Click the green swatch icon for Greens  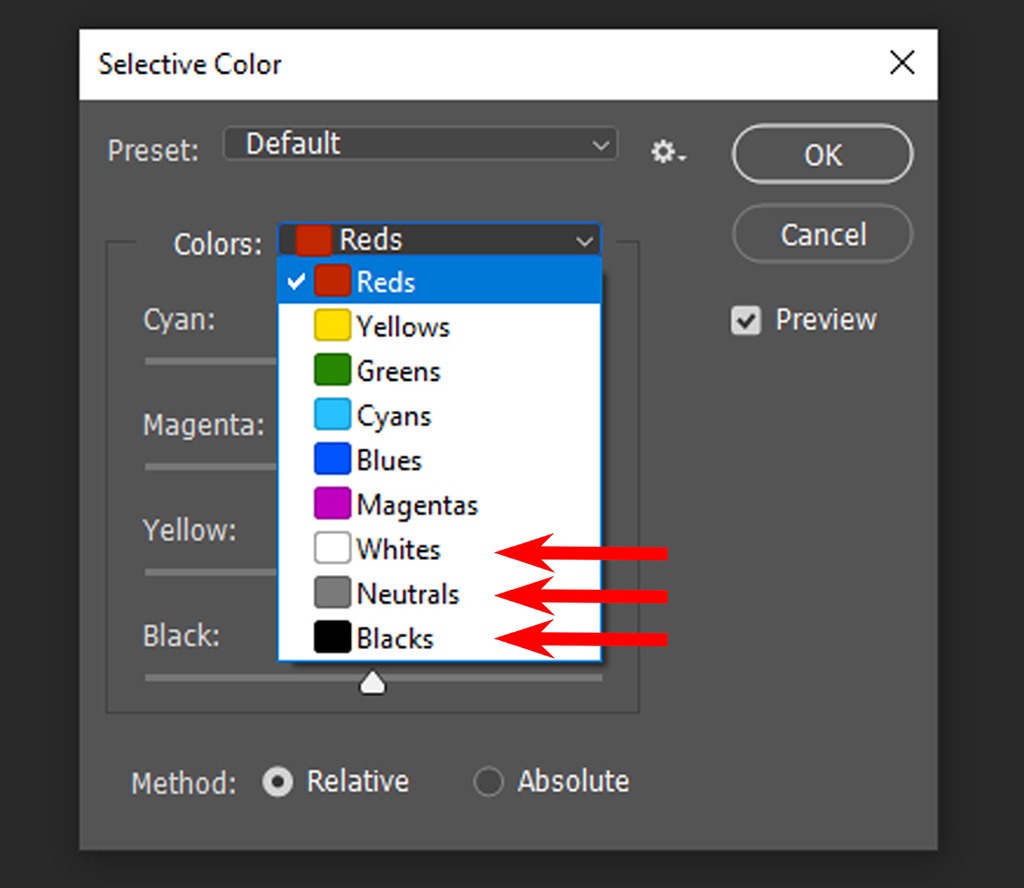click(332, 371)
